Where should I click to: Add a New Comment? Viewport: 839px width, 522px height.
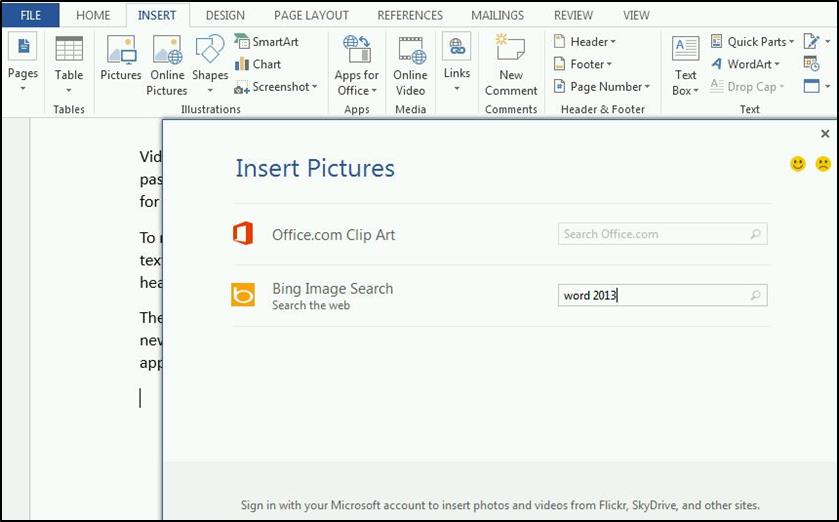click(x=511, y=65)
